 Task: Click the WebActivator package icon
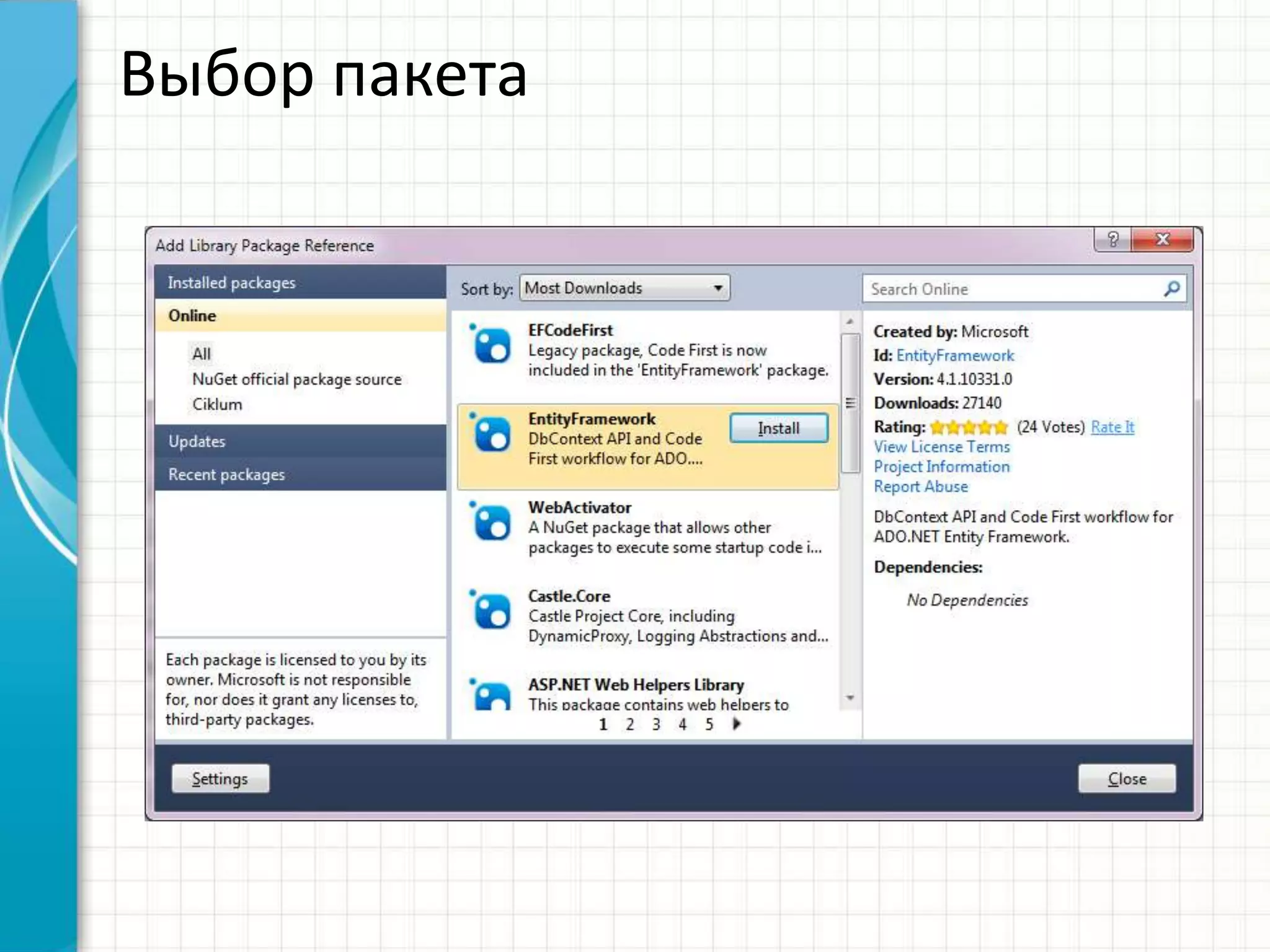click(x=492, y=522)
